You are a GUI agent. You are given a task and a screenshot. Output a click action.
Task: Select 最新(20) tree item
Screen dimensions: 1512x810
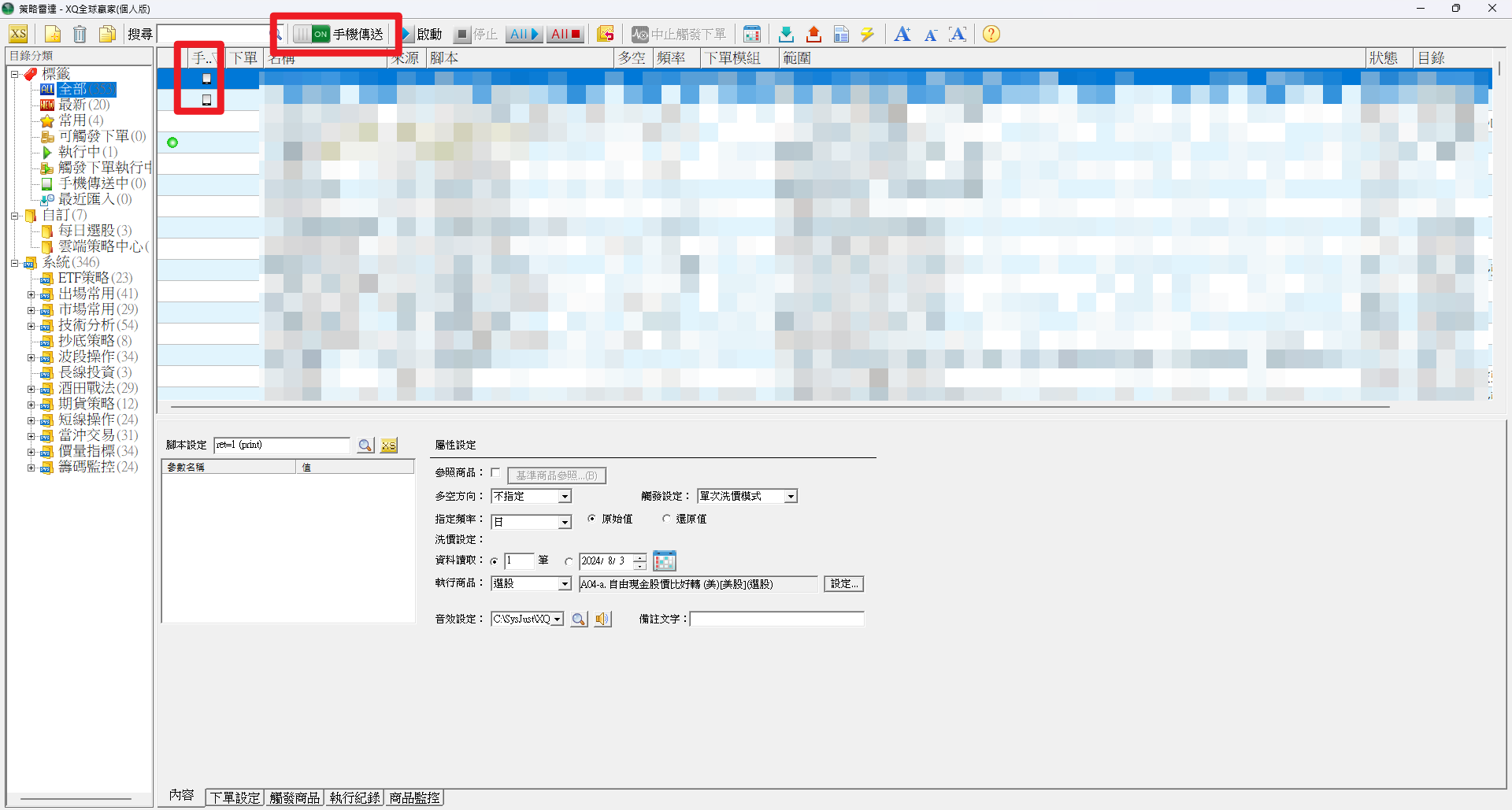[84, 105]
